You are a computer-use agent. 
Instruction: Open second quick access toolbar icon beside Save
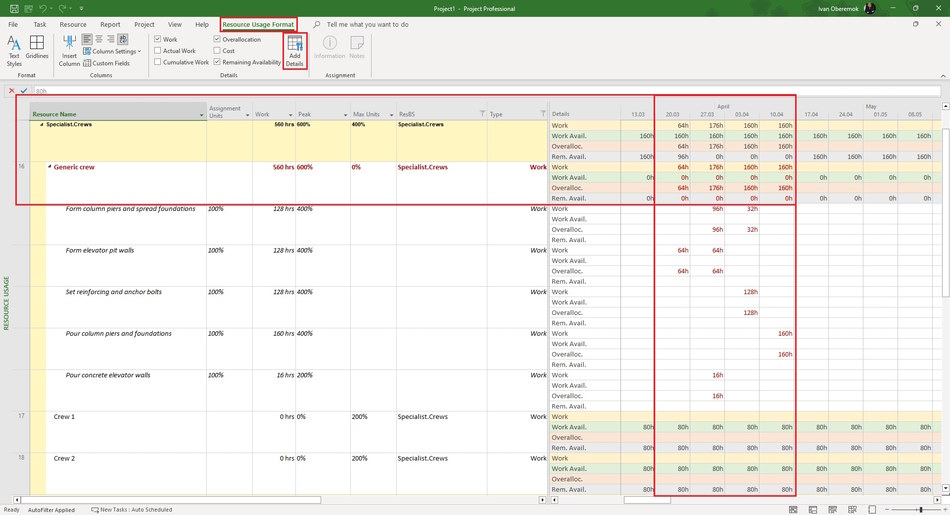point(28,8)
